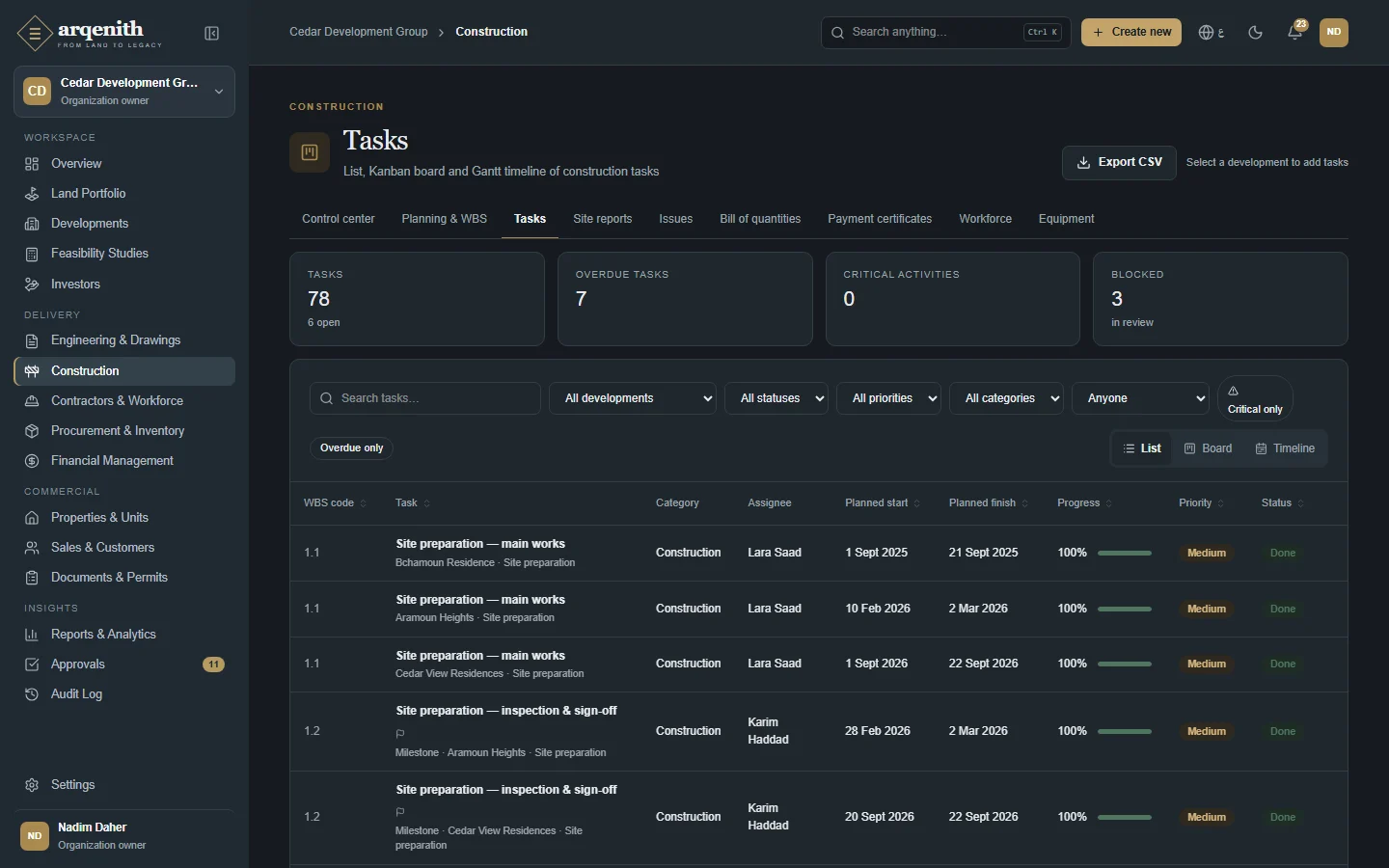Open the ND user avatar menu
The image size is (1389, 868).
(x=1334, y=33)
